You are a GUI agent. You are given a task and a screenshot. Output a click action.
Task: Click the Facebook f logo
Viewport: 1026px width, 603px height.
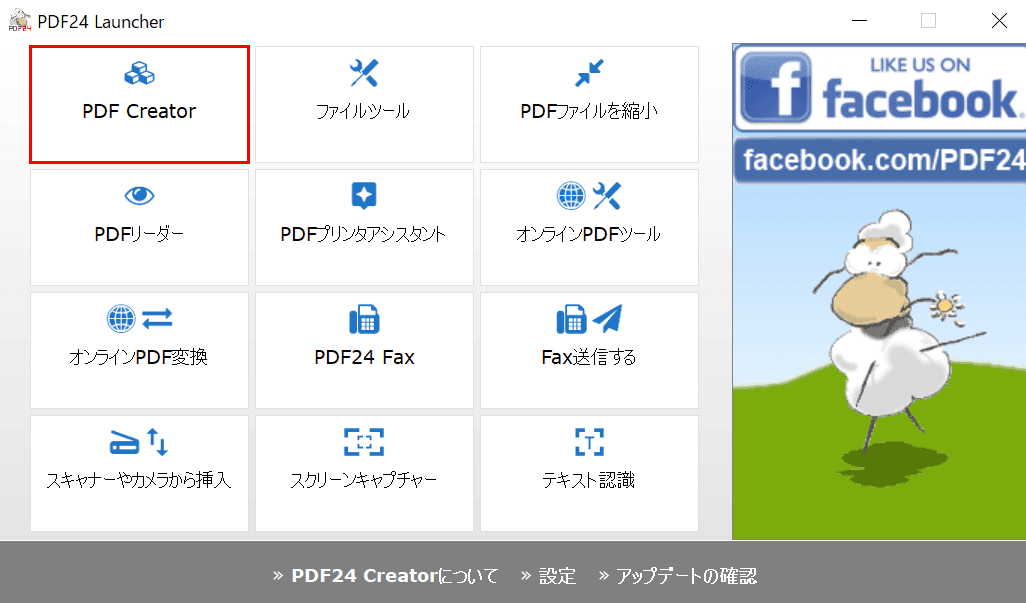click(776, 87)
